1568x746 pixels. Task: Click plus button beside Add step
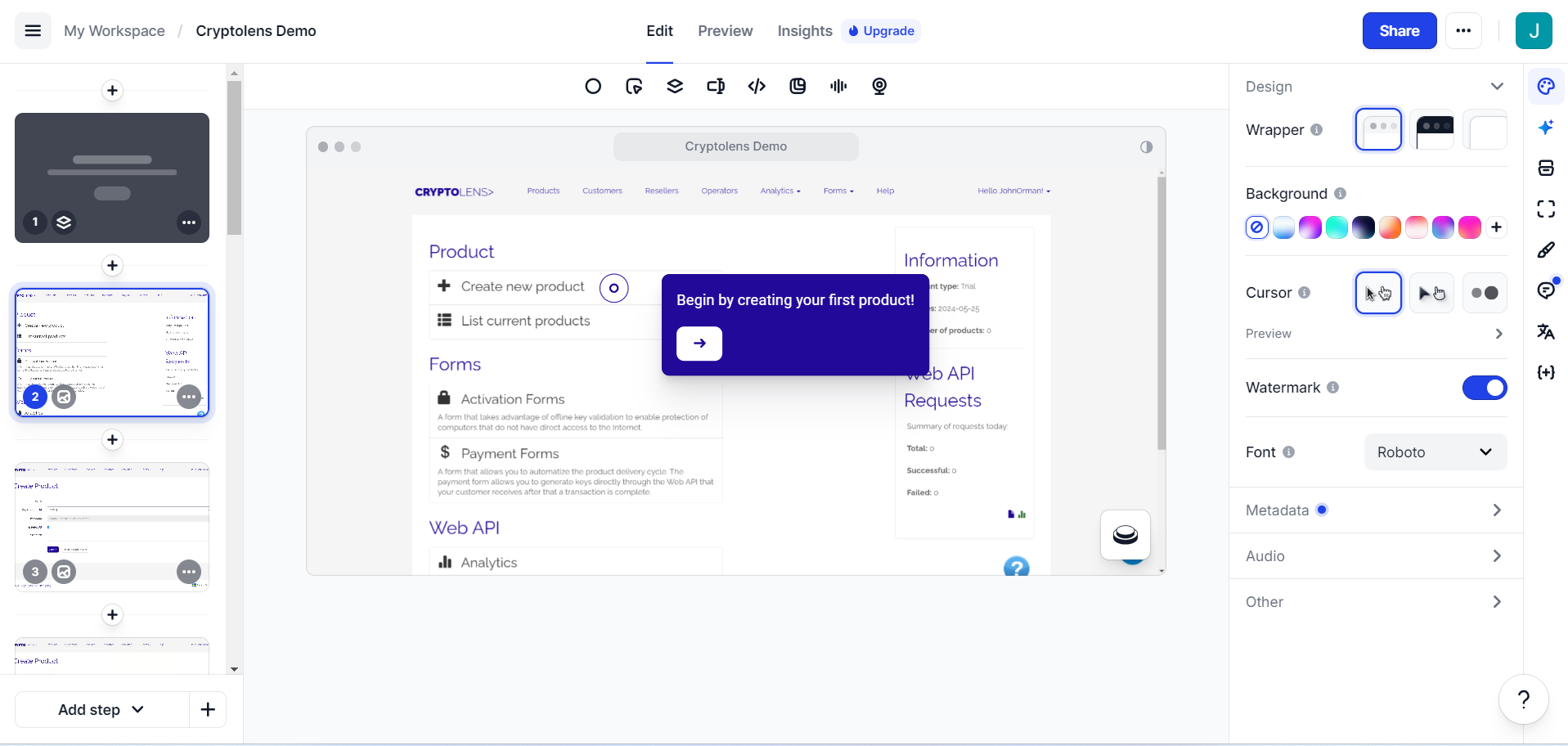point(208,710)
